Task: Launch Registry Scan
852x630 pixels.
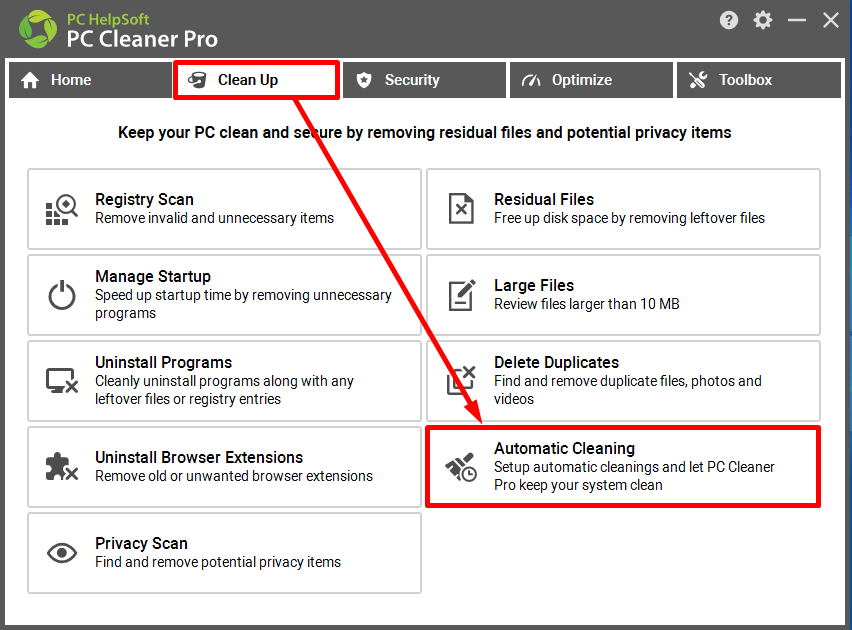Action: coord(224,209)
